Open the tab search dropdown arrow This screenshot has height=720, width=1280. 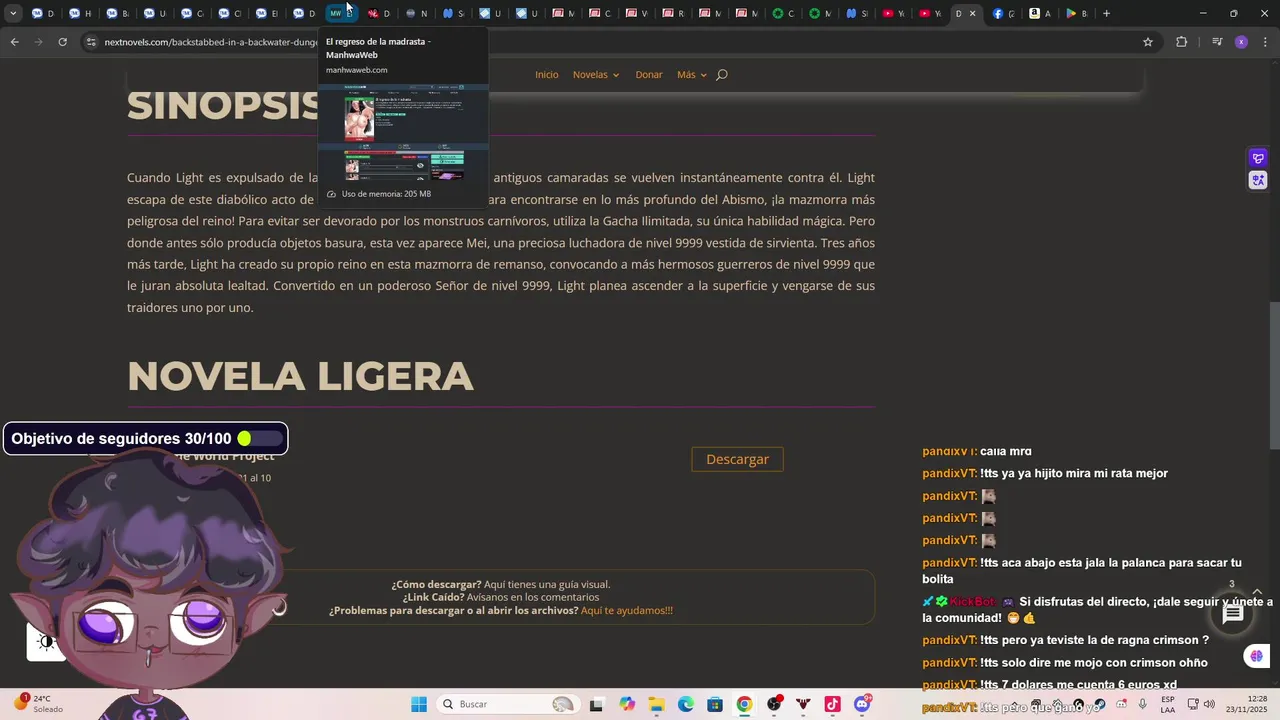coord(13,14)
